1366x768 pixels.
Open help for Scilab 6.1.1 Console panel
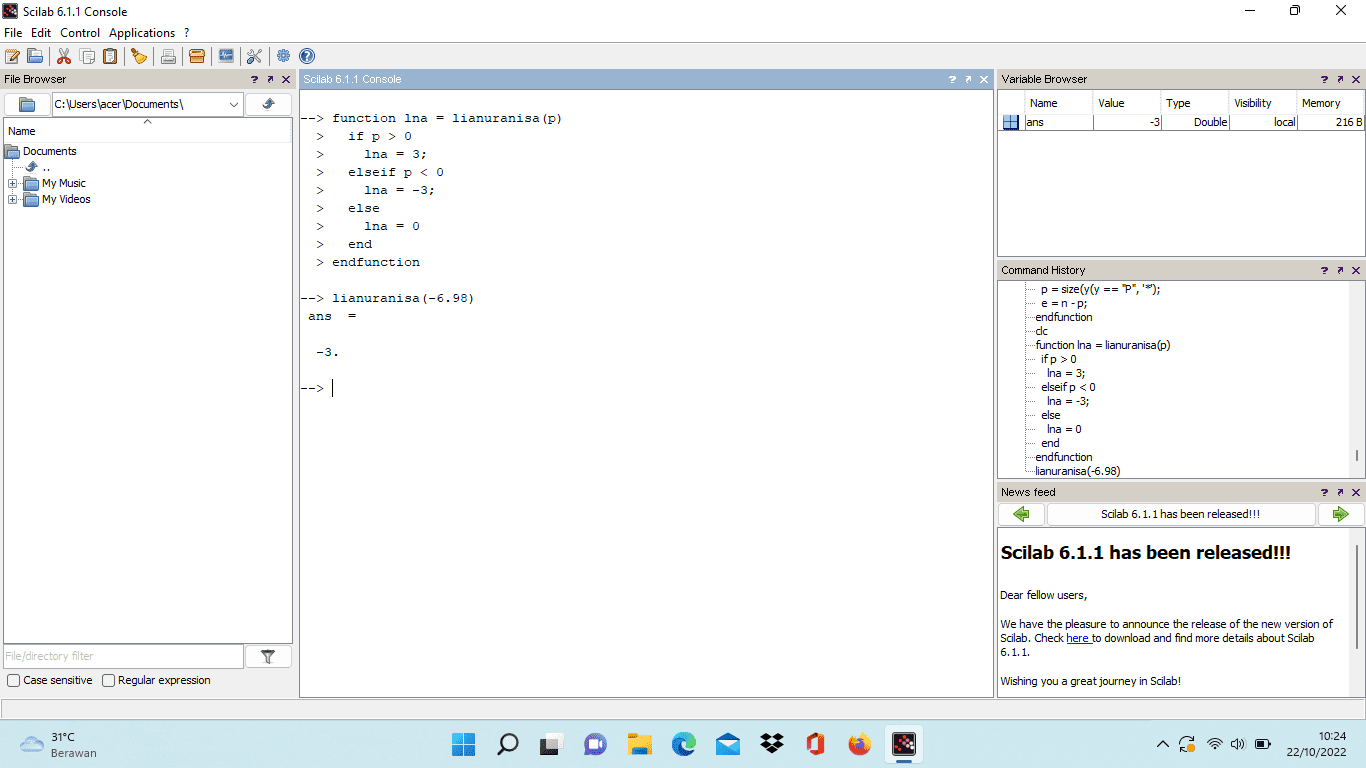click(x=953, y=79)
